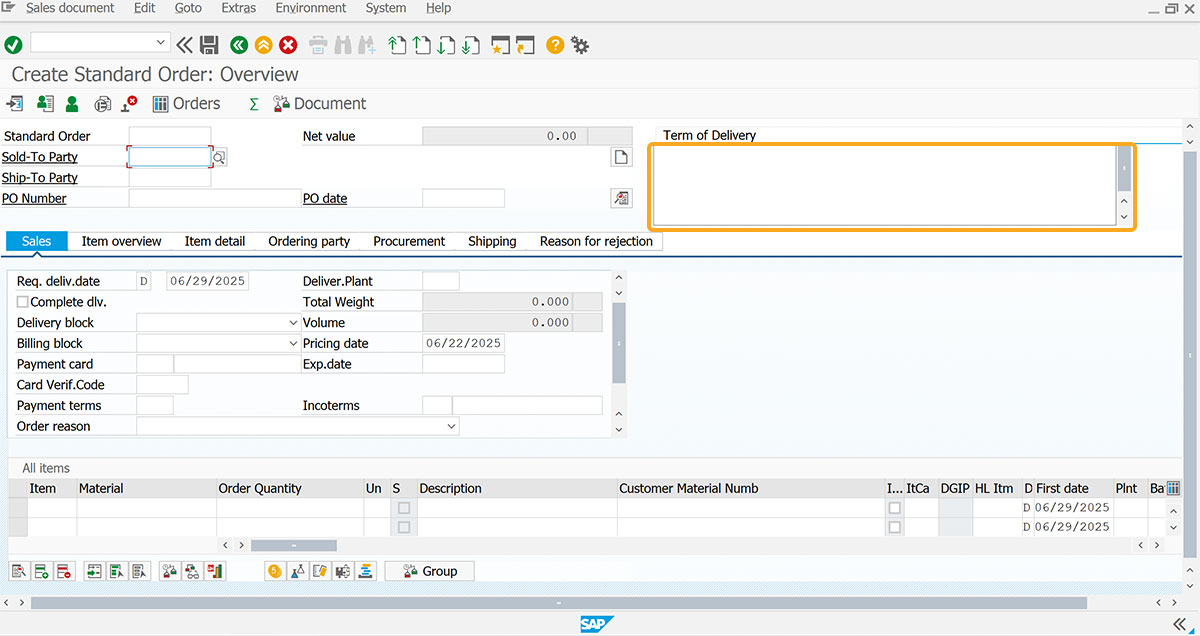Click the items table horizontal scrollbar
The image size is (1200, 636).
[x=293, y=545]
